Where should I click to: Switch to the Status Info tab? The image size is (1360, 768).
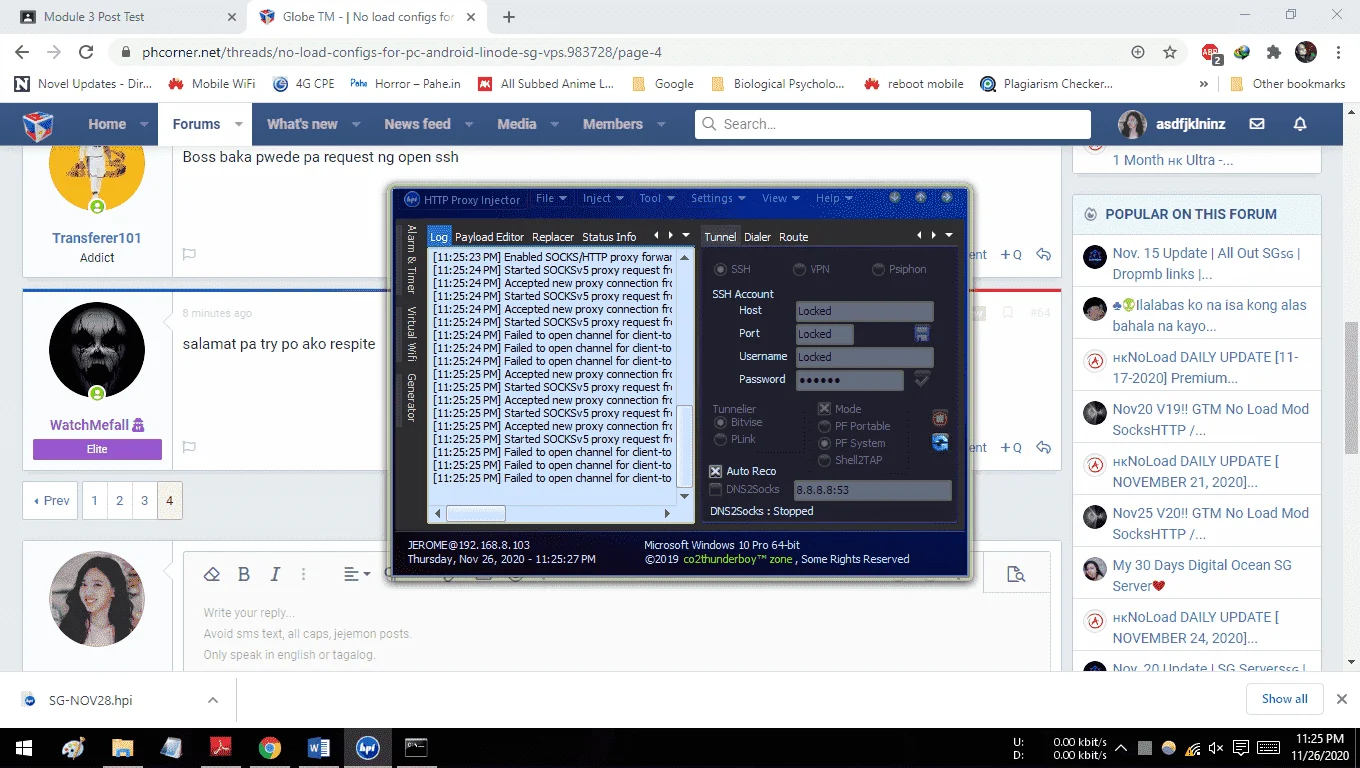609,237
